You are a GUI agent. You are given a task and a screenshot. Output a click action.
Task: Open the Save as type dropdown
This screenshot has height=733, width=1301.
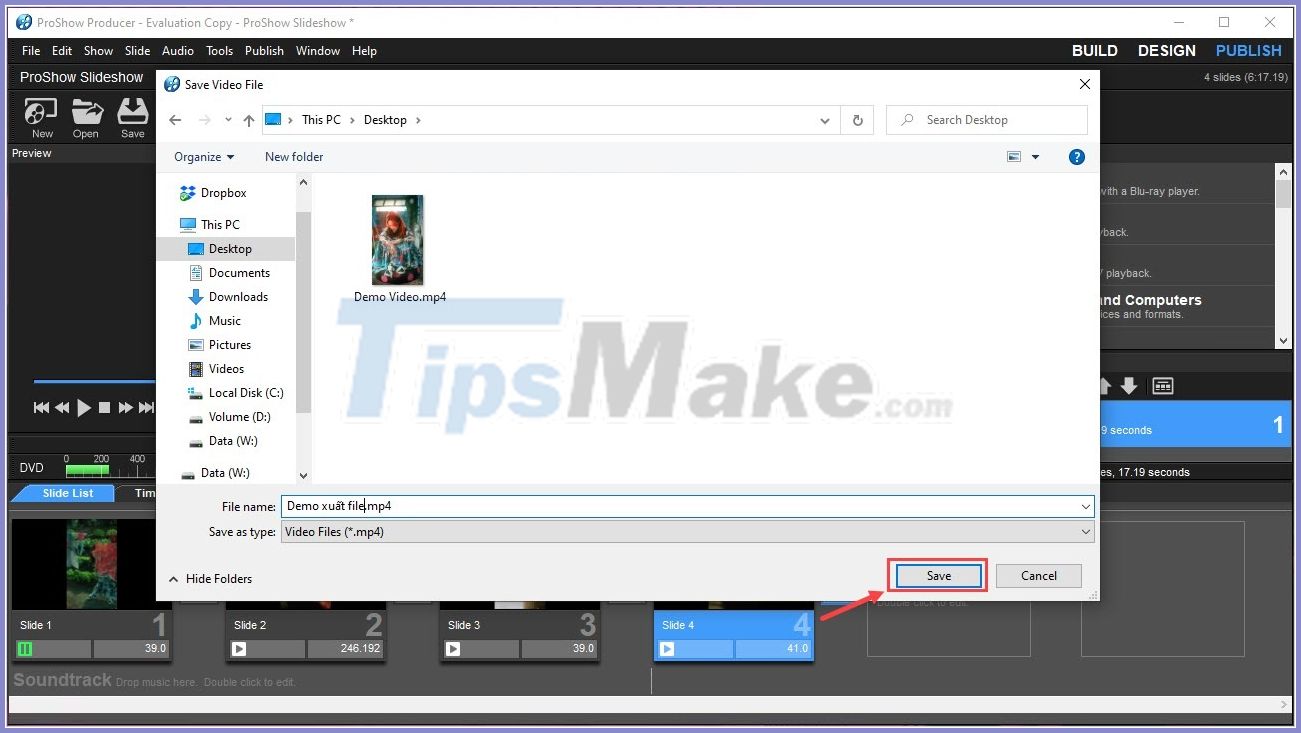(x=1085, y=531)
